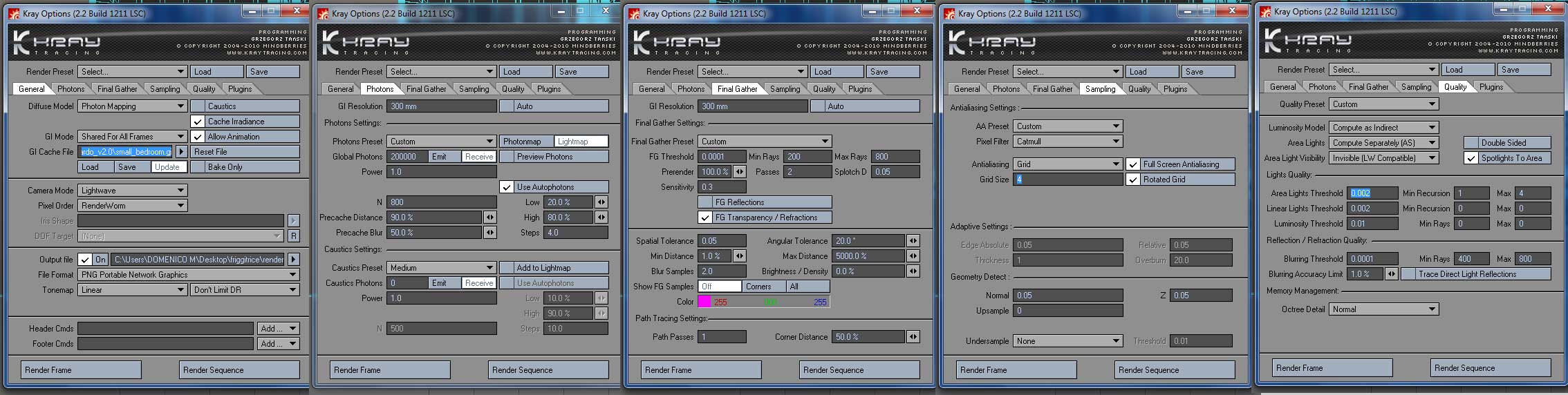Click the Preview Photons button
The width and height of the screenshot is (1568, 395).
point(554,157)
